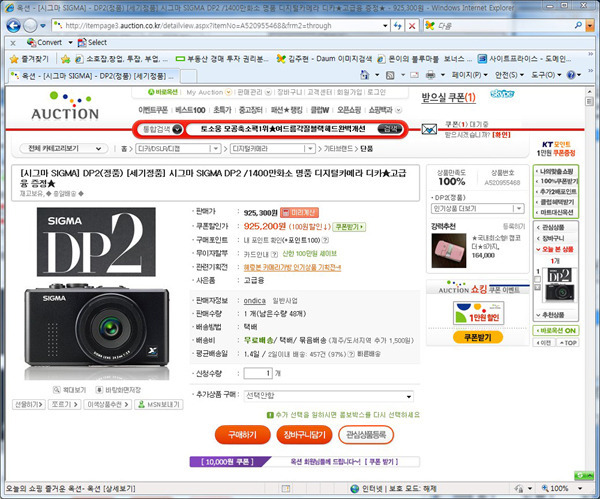Image resolution: width=600 pixels, height=499 pixels.
Task: Click the DP2 thumbnail in 오늘 본 상품
Action: 559,285
